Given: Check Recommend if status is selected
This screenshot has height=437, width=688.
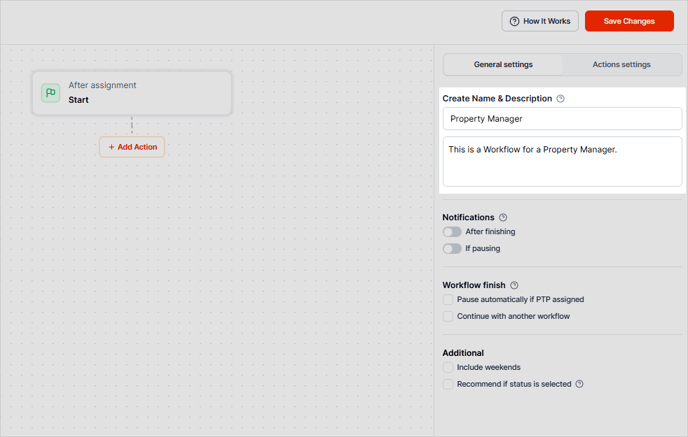Looking at the screenshot, I should tap(448, 384).
